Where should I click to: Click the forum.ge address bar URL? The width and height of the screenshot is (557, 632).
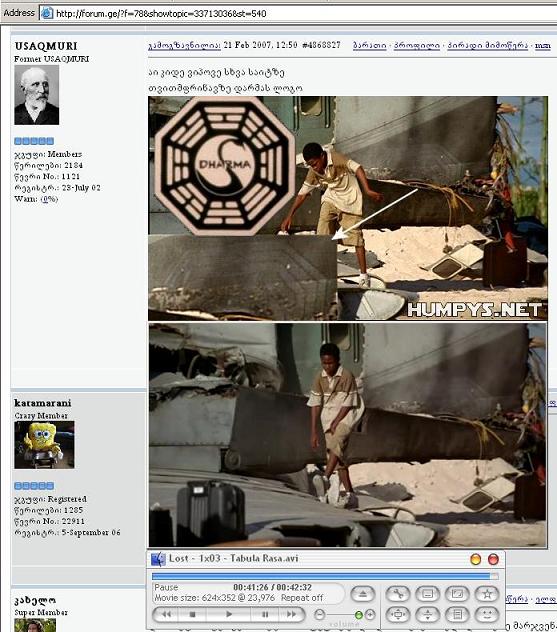tap(161, 14)
